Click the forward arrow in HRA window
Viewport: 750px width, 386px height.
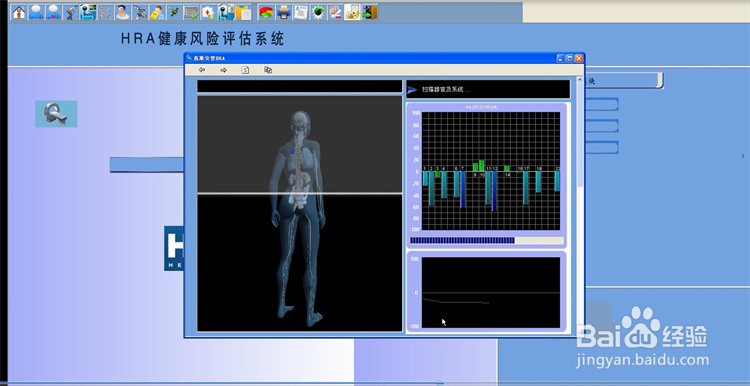(x=223, y=70)
